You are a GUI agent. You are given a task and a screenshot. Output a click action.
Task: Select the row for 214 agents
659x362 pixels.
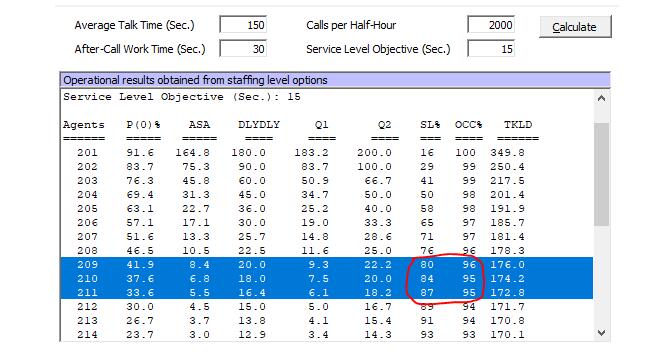327,335
